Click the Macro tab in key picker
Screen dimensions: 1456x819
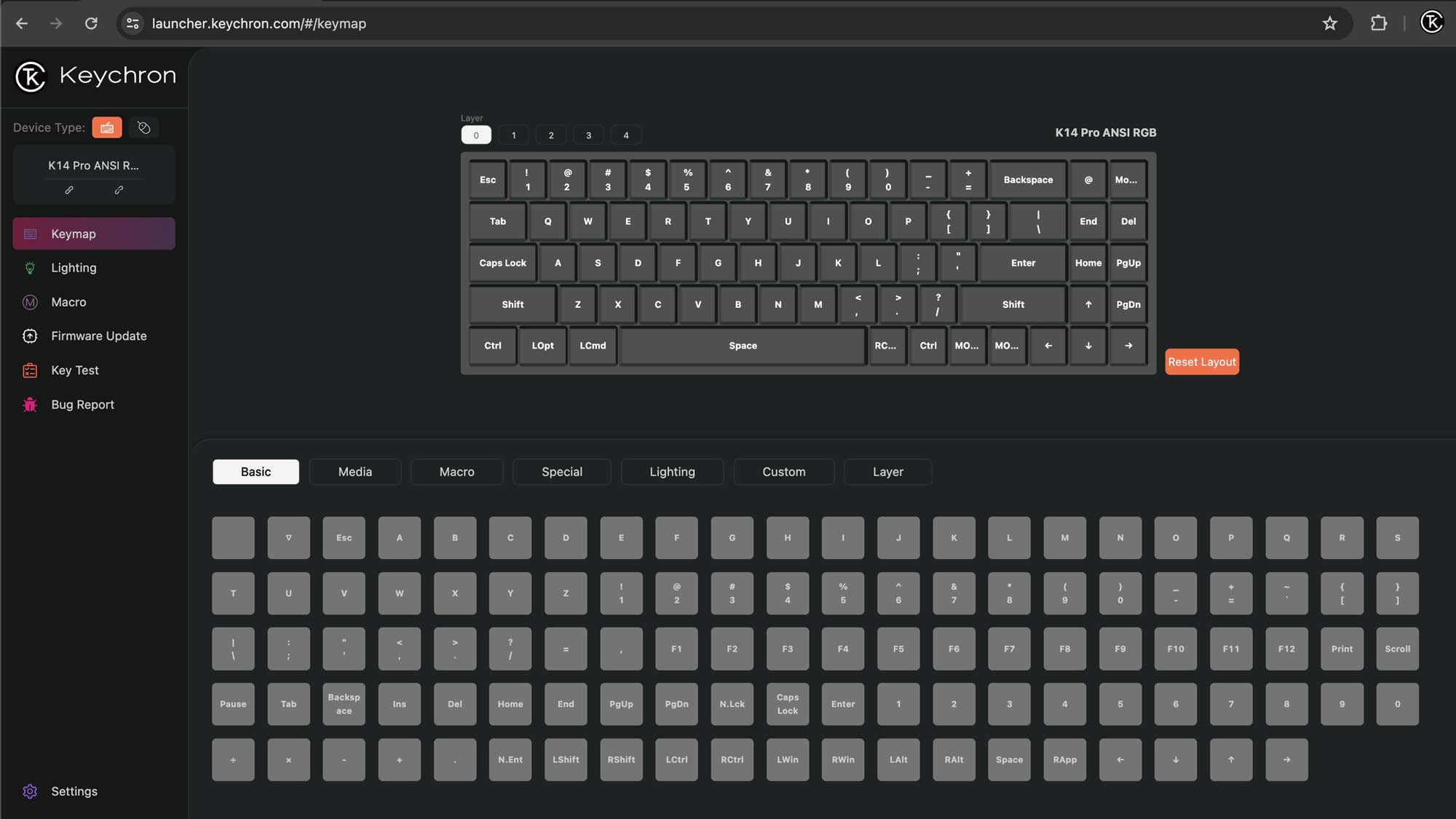[x=456, y=471]
